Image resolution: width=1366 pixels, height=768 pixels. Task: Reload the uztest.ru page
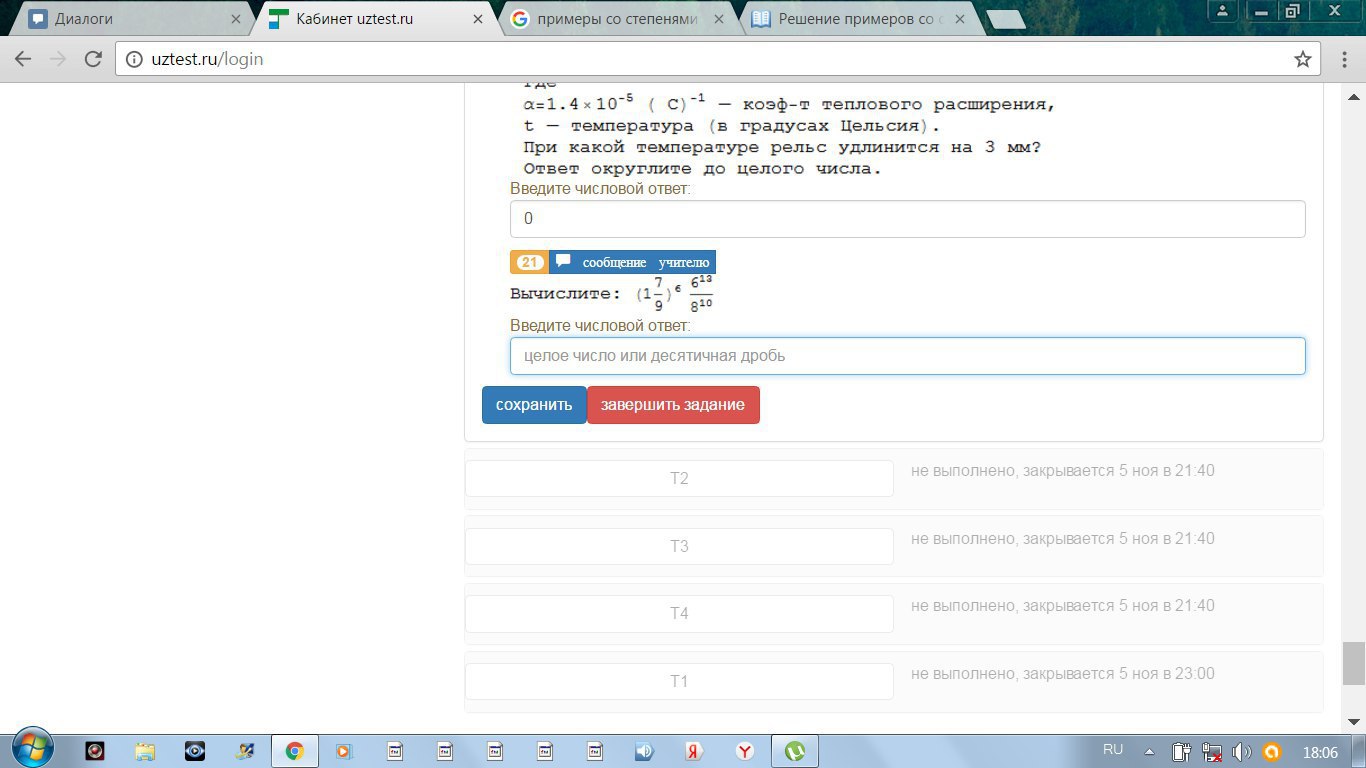[93, 59]
